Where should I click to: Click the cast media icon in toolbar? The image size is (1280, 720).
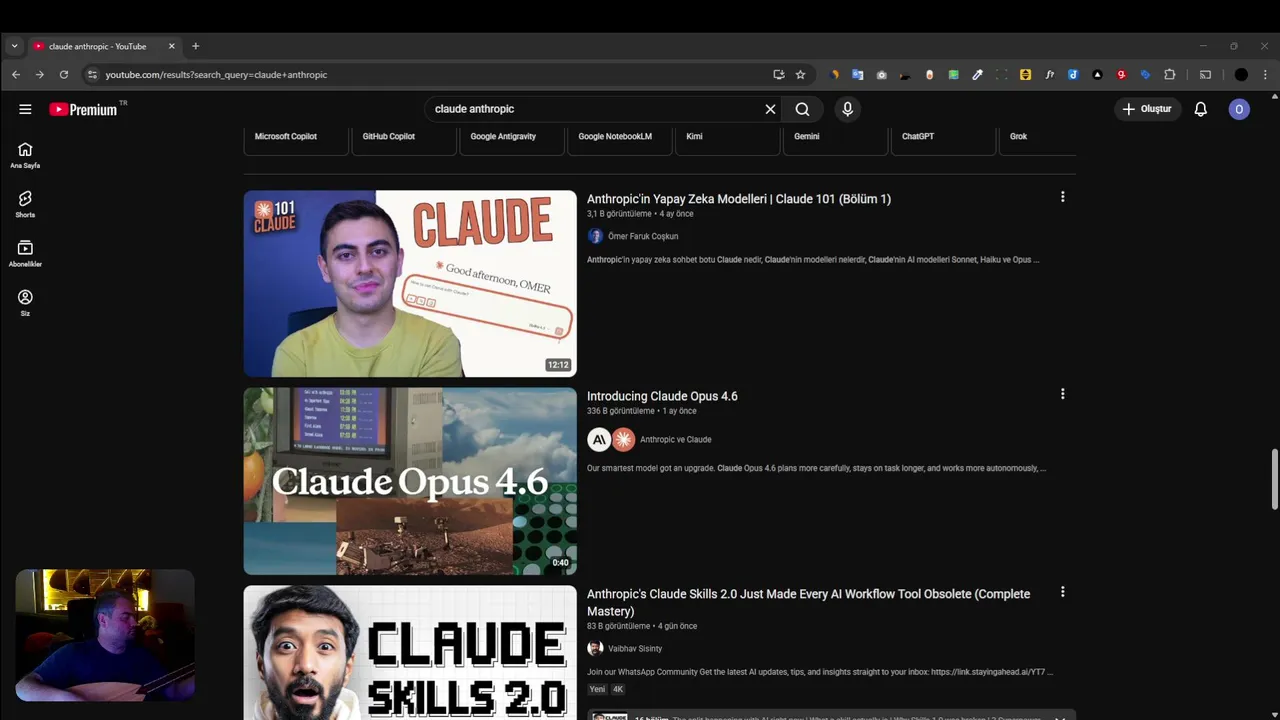pos(1205,74)
